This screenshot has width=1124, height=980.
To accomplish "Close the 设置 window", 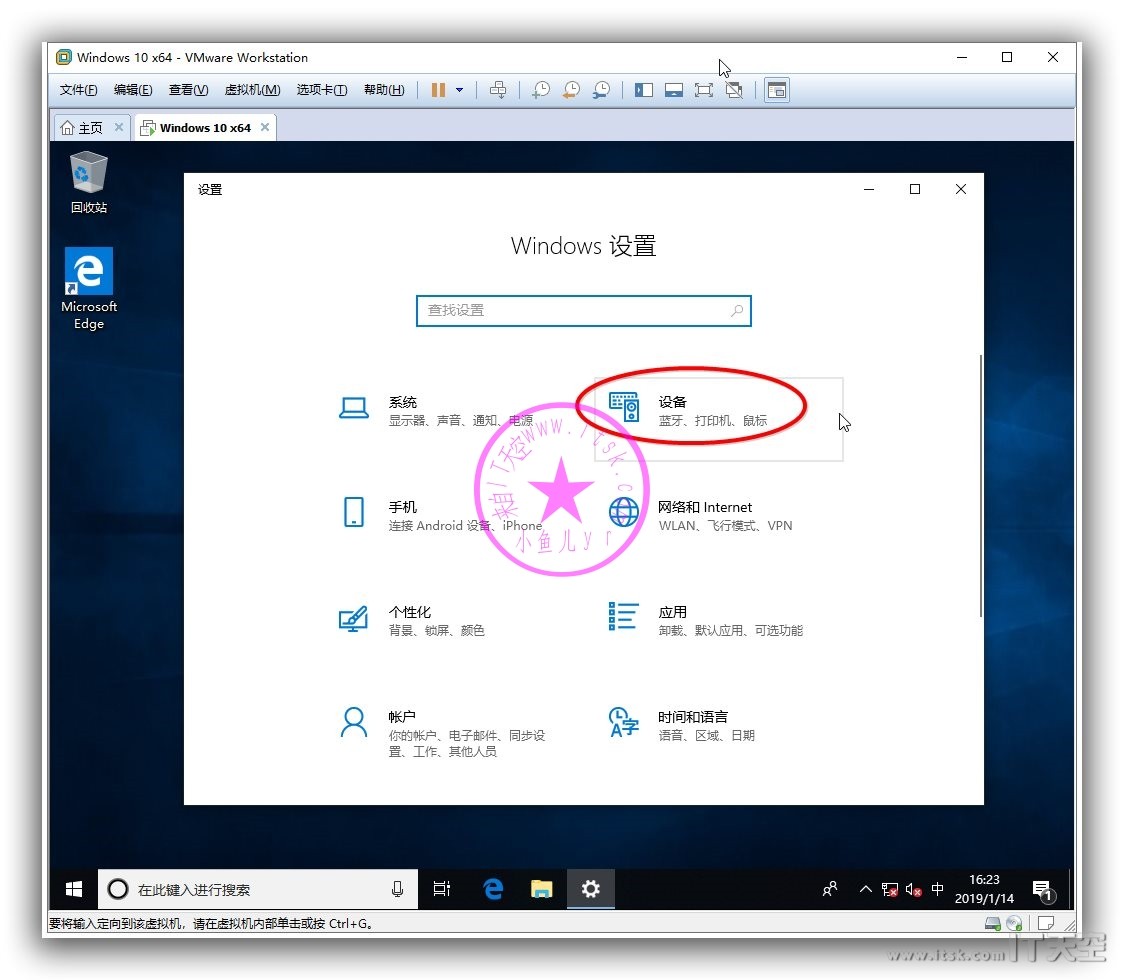I will (961, 189).
